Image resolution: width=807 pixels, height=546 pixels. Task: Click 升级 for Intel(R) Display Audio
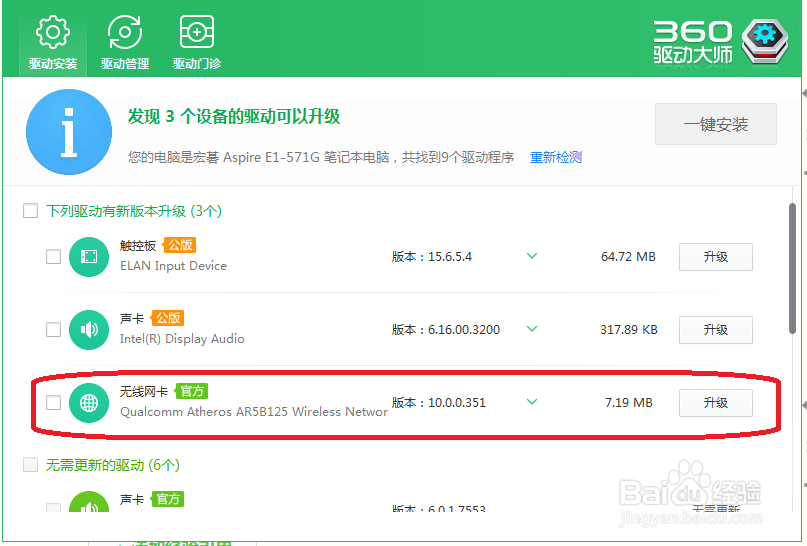click(x=715, y=330)
